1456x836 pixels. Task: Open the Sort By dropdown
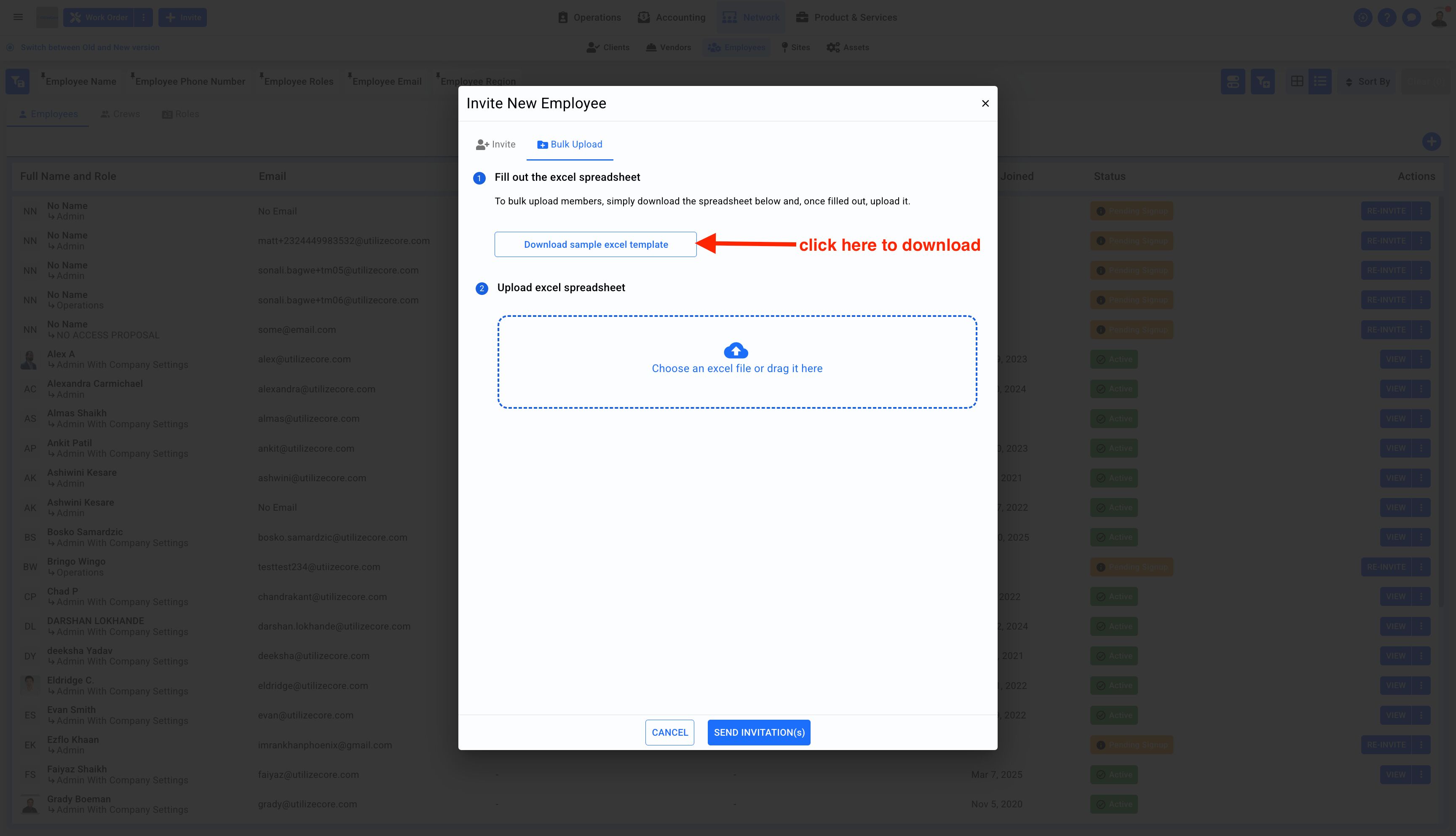tap(1368, 81)
